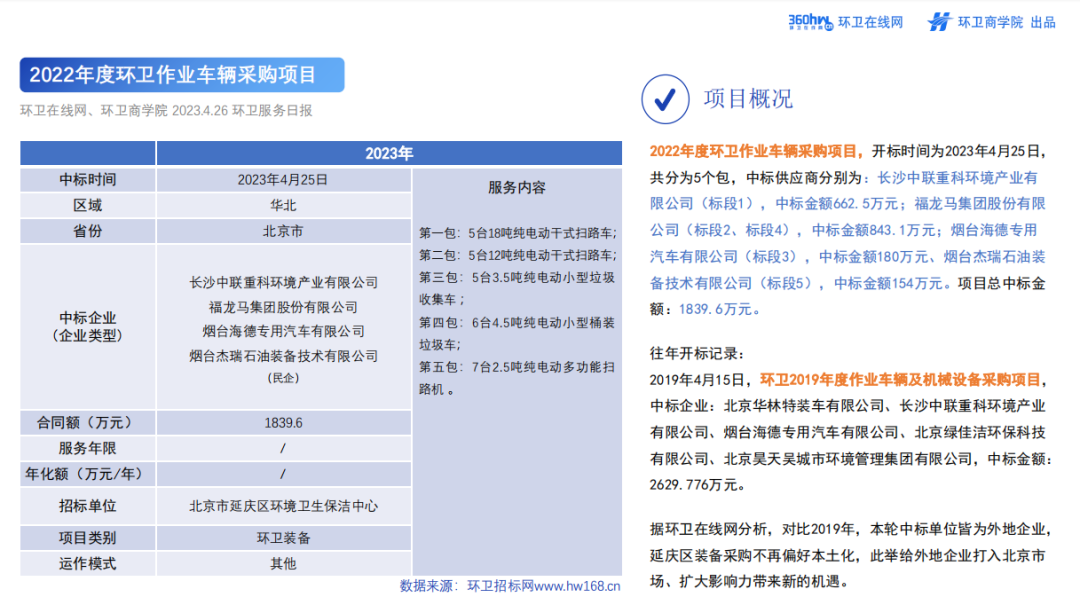Click the 环卫商学院 logo icon

(x=939, y=22)
